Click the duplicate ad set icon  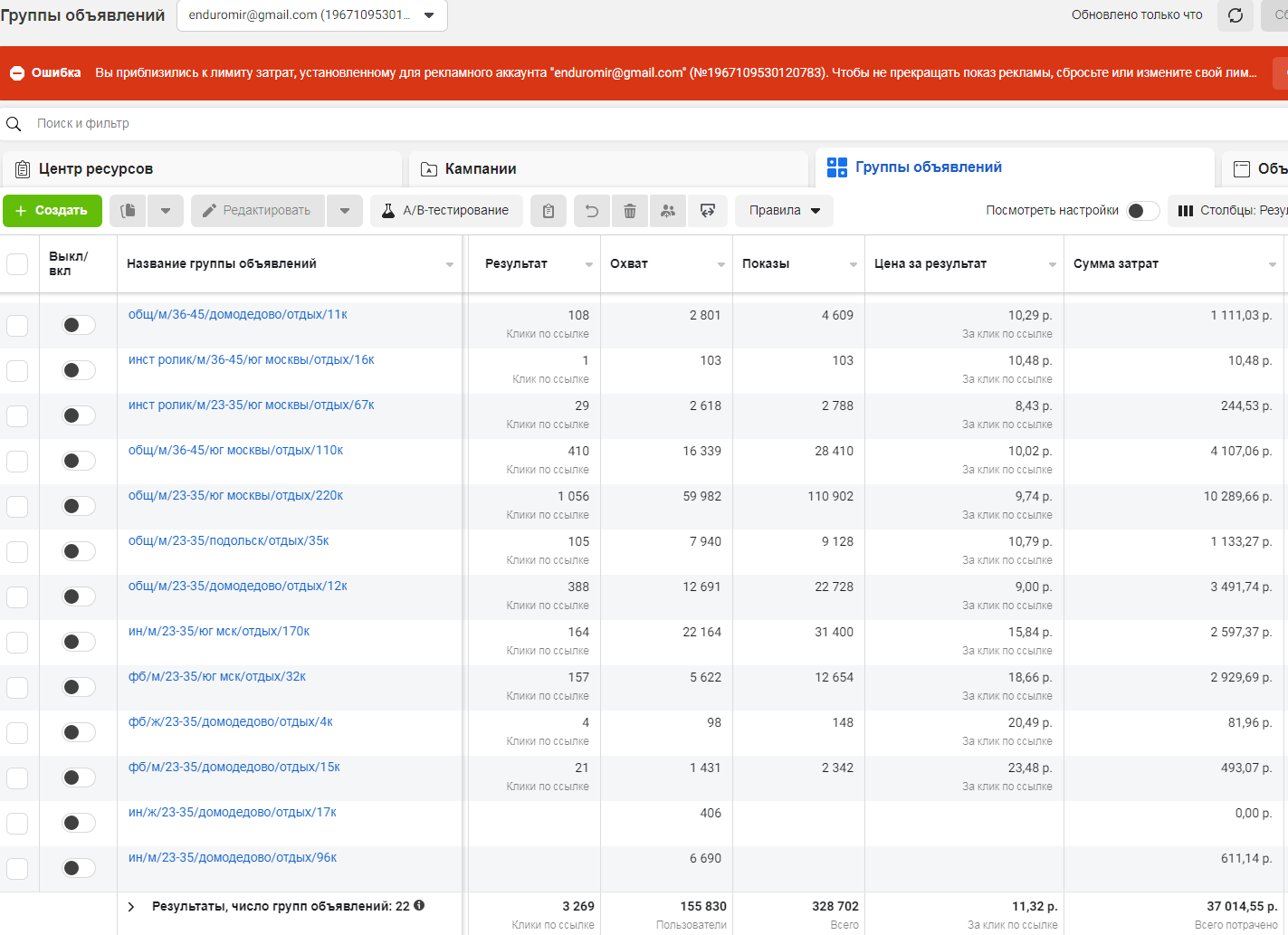129,211
